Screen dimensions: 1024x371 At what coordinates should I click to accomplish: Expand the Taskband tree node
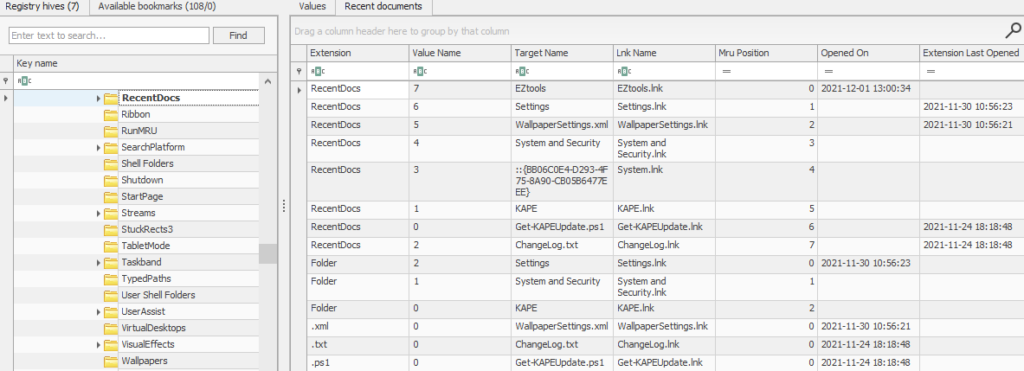pyautogui.click(x=99, y=263)
